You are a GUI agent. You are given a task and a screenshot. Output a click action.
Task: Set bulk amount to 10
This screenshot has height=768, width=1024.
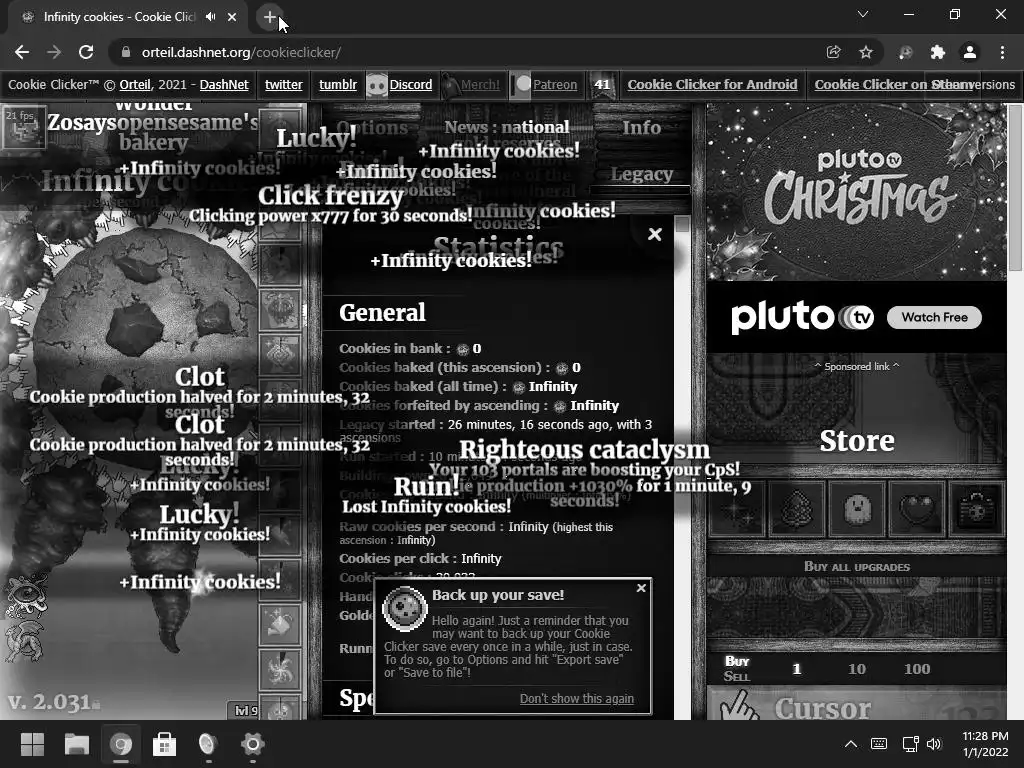coord(857,669)
